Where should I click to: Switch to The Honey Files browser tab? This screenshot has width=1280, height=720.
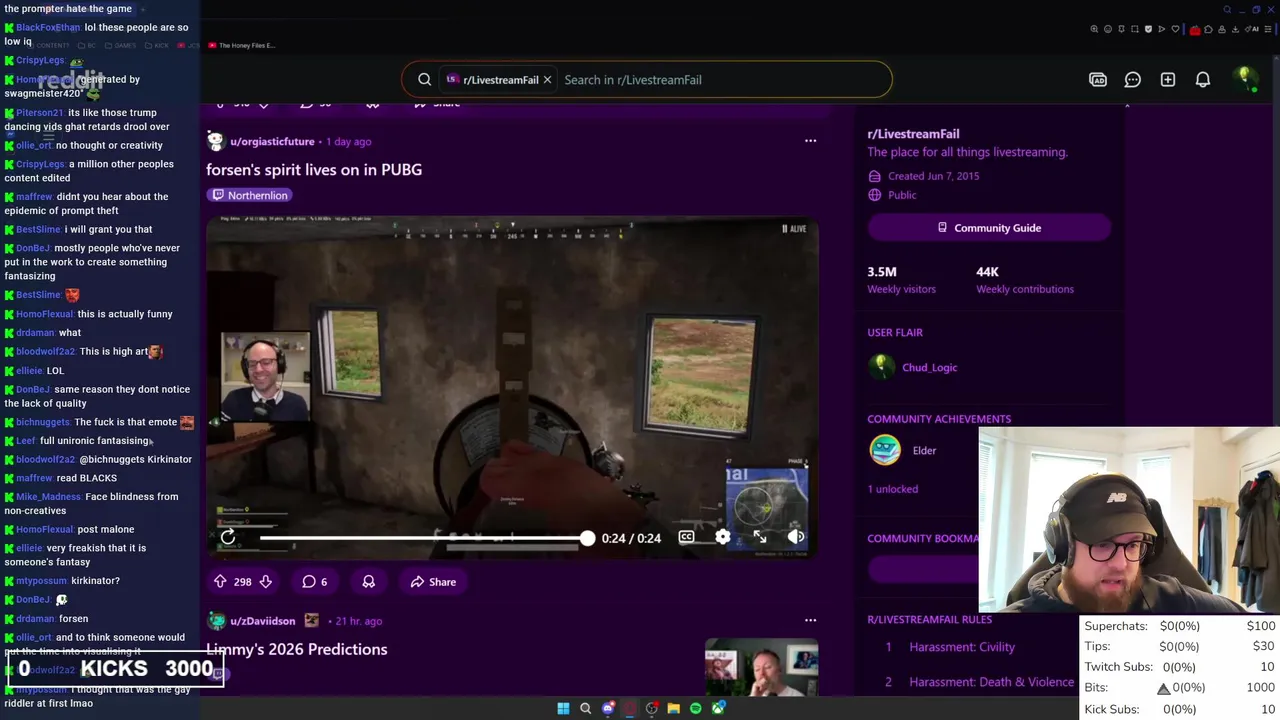pos(242,45)
